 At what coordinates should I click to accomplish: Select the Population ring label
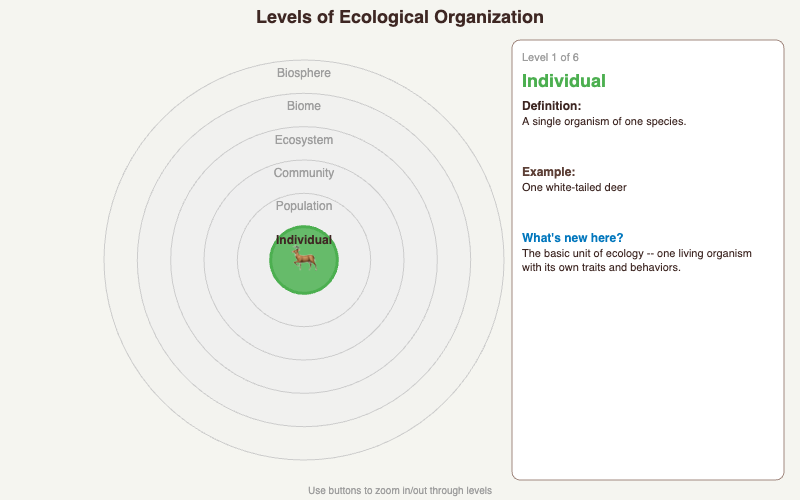tap(304, 206)
